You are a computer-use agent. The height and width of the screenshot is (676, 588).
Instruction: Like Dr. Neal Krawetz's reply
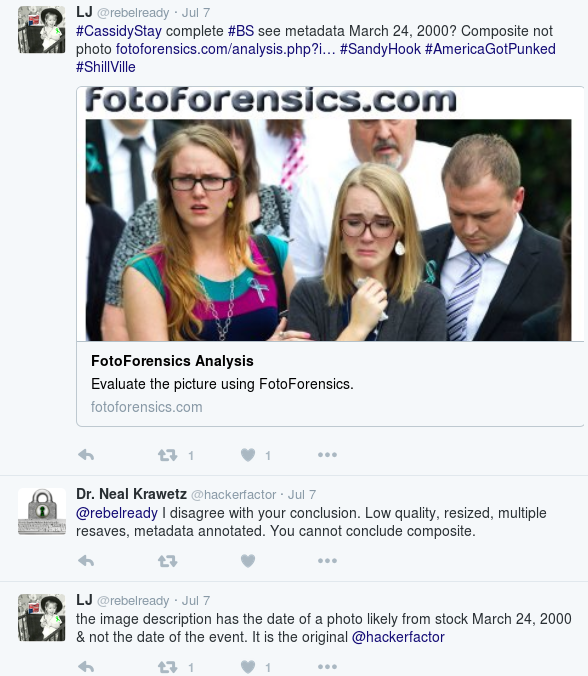click(x=248, y=561)
